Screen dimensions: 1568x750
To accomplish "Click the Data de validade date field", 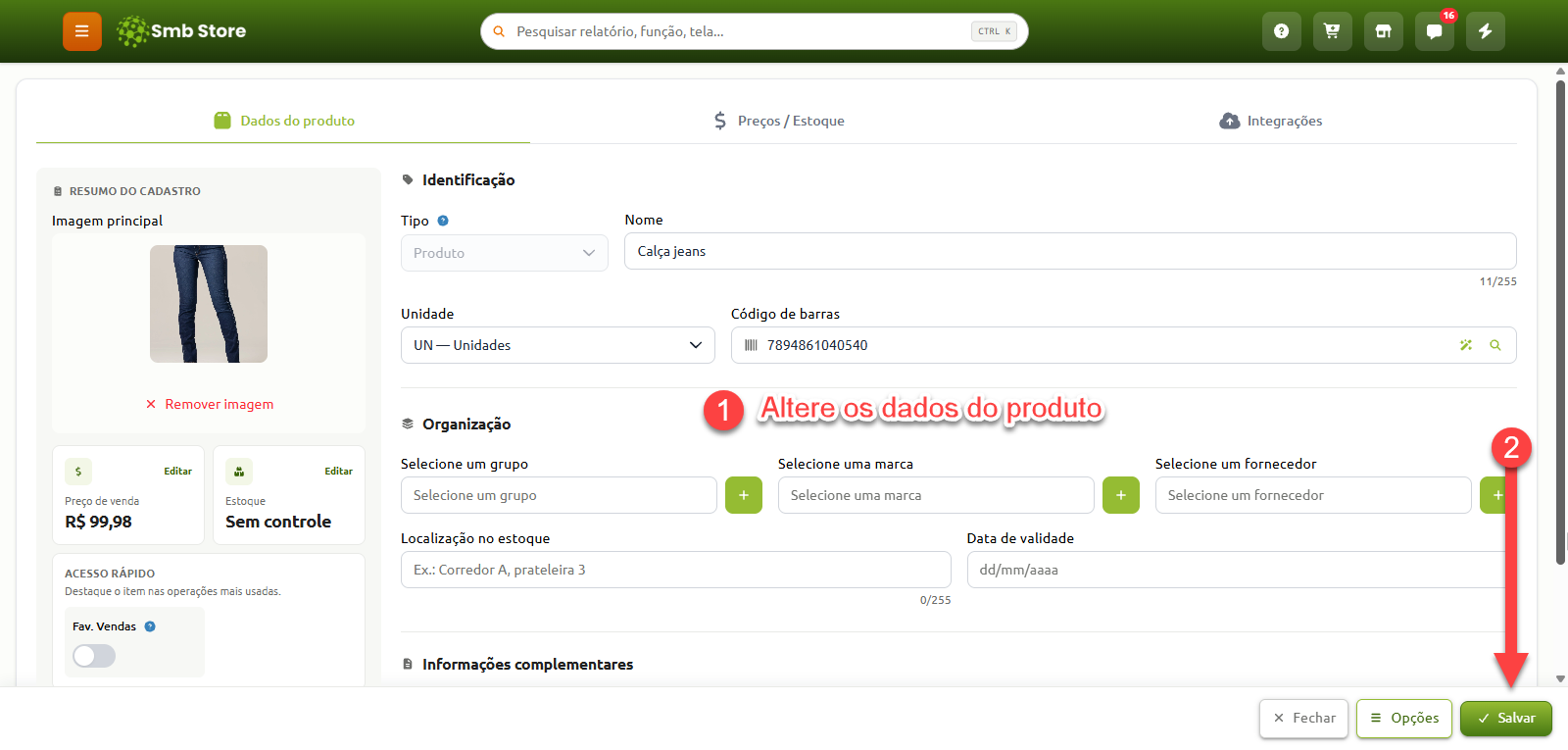I will click(x=1242, y=570).
